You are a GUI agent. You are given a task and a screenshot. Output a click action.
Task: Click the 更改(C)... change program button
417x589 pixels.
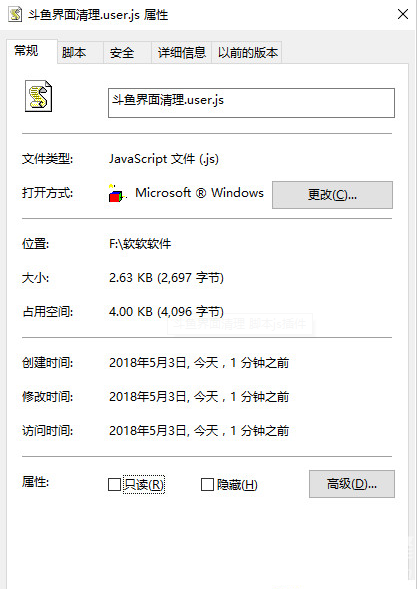(332, 195)
